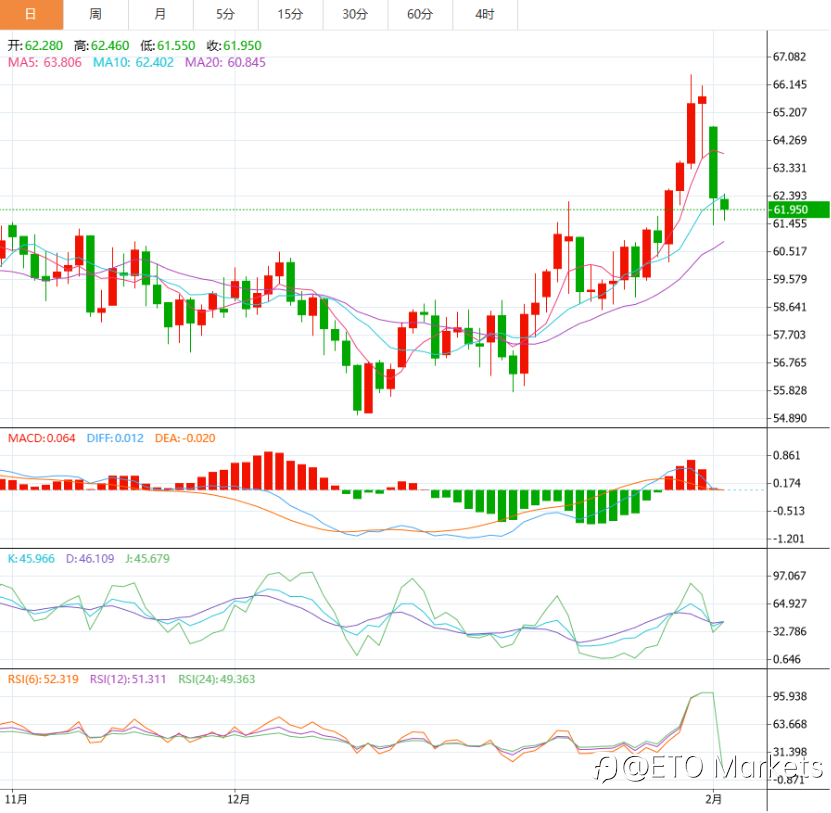Click the 58.641 price axis label
The width and height of the screenshot is (831, 813).
pyautogui.click(x=790, y=307)
